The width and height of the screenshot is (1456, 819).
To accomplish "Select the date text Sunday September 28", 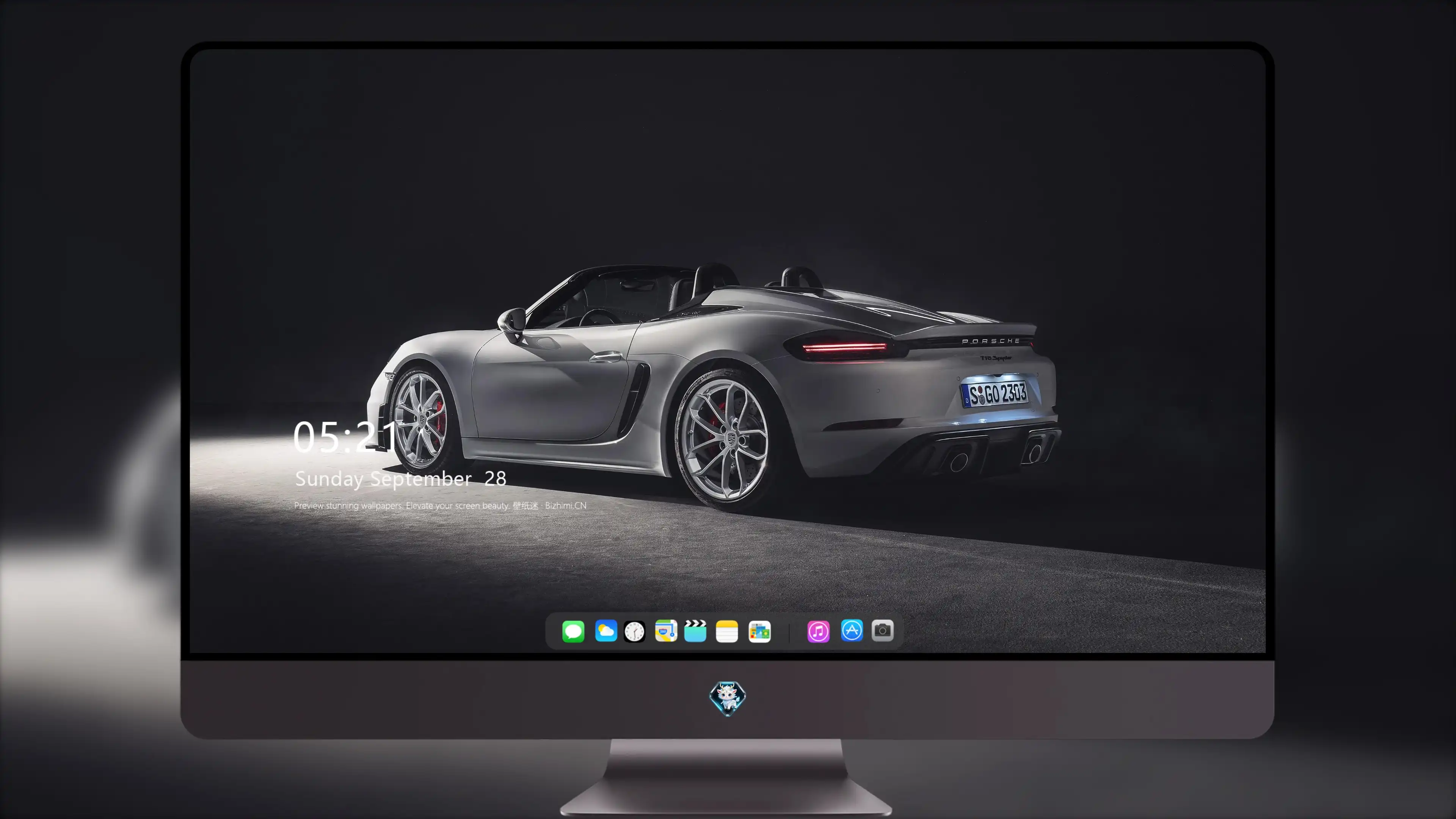I will [401, 479].
